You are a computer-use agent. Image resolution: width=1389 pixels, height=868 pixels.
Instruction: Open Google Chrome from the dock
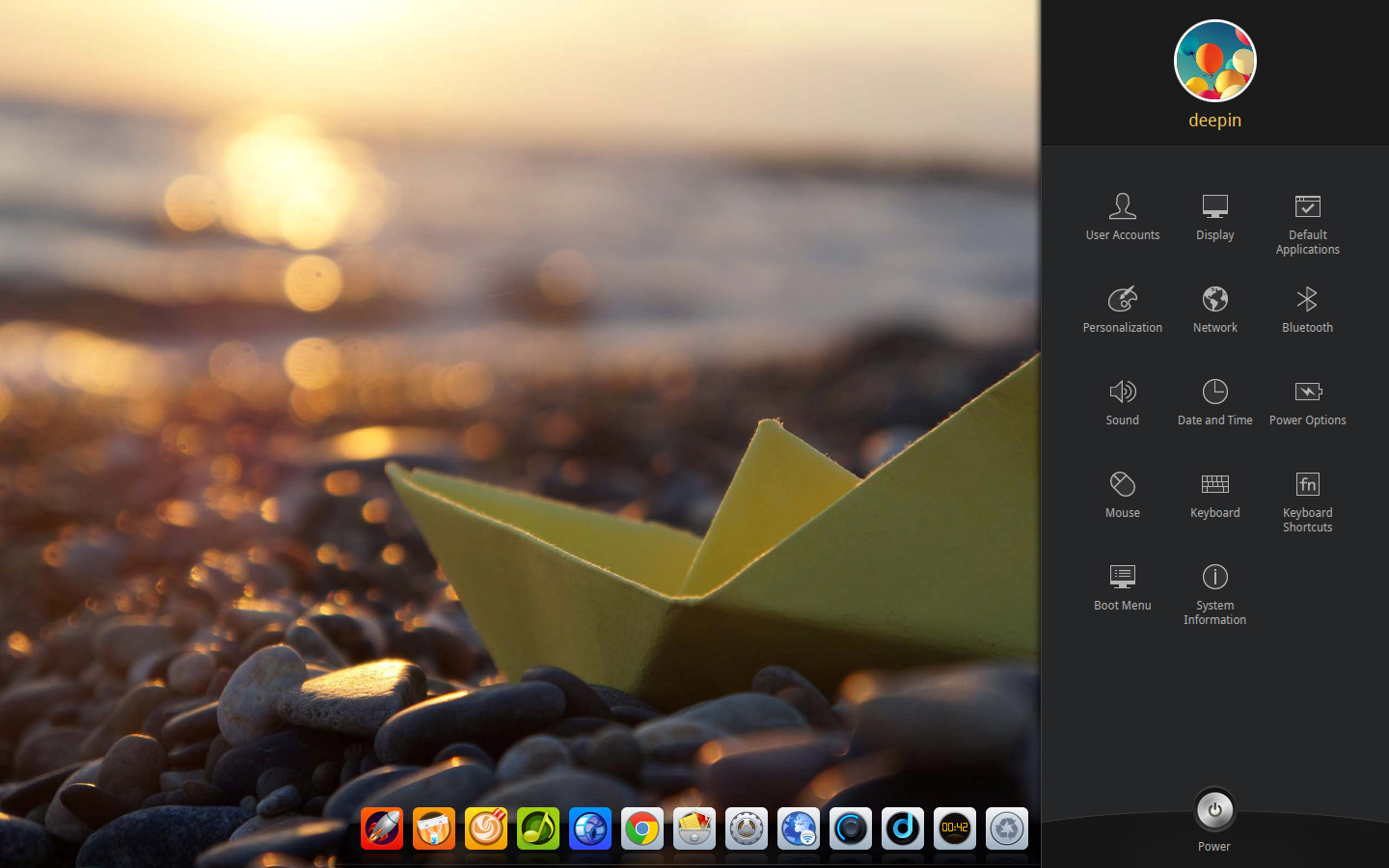point(642,828)
